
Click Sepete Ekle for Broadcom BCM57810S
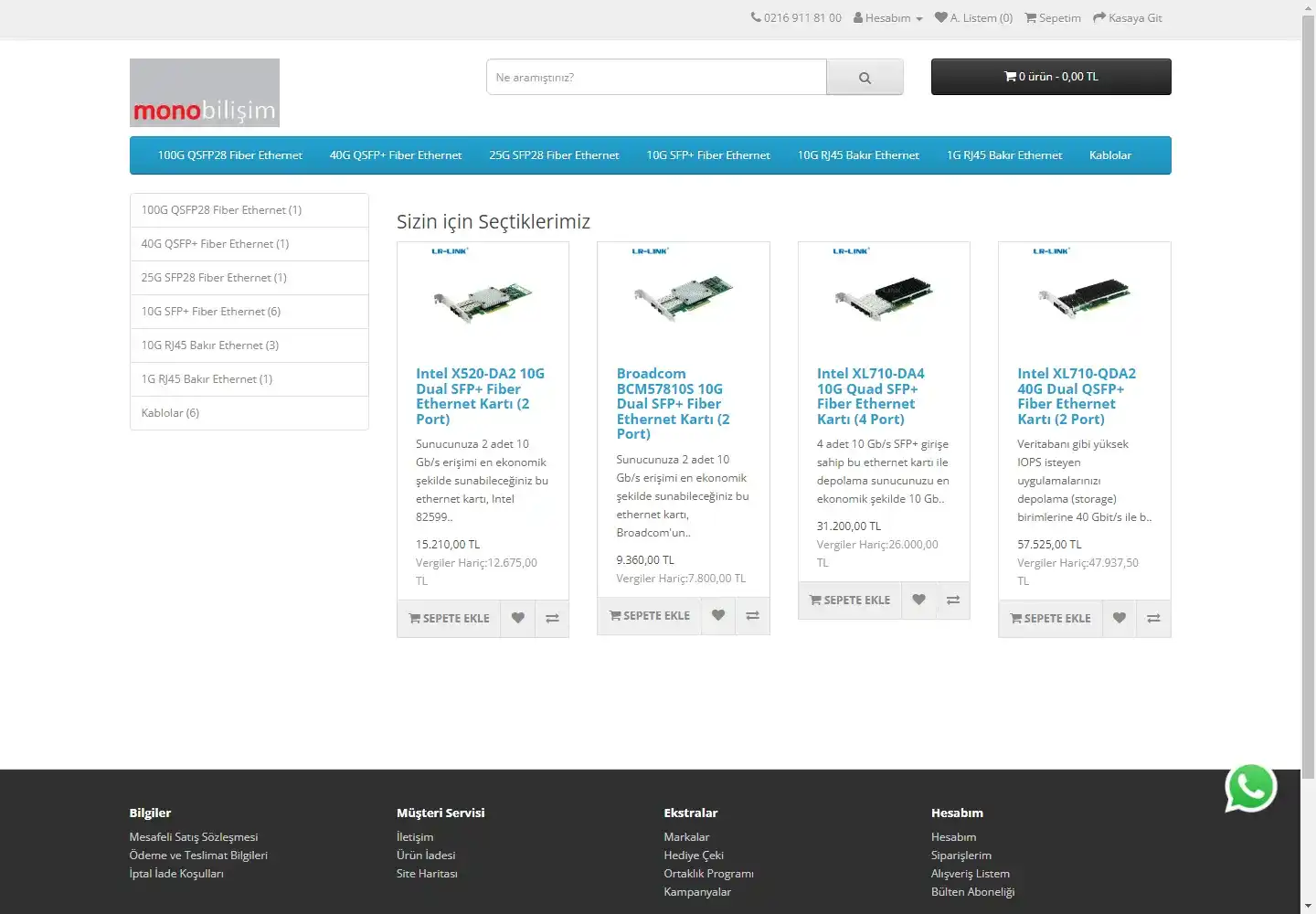650,616
